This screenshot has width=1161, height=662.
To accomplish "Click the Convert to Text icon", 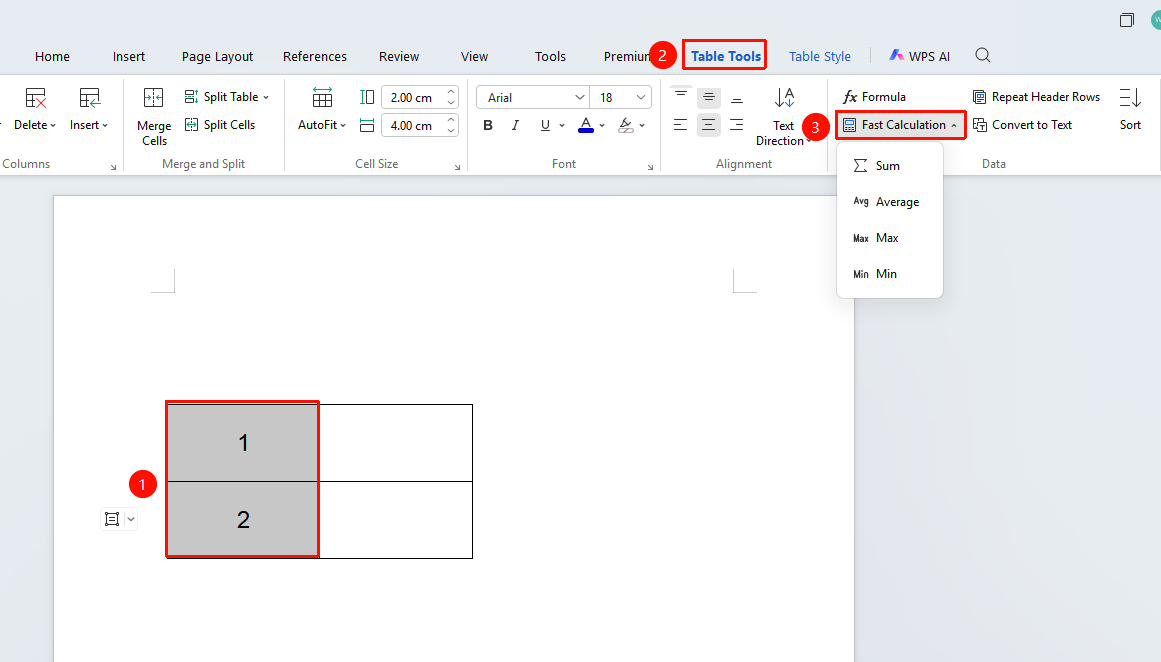I will (x=980, y=125).
